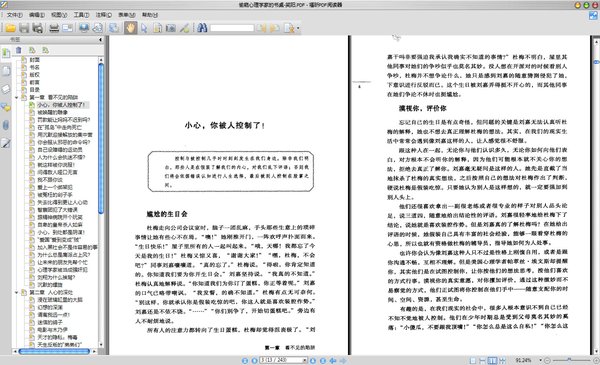
Task: Open the signatures pen sidebar tab
Action: pyautogui.click(x=6, y=143)
